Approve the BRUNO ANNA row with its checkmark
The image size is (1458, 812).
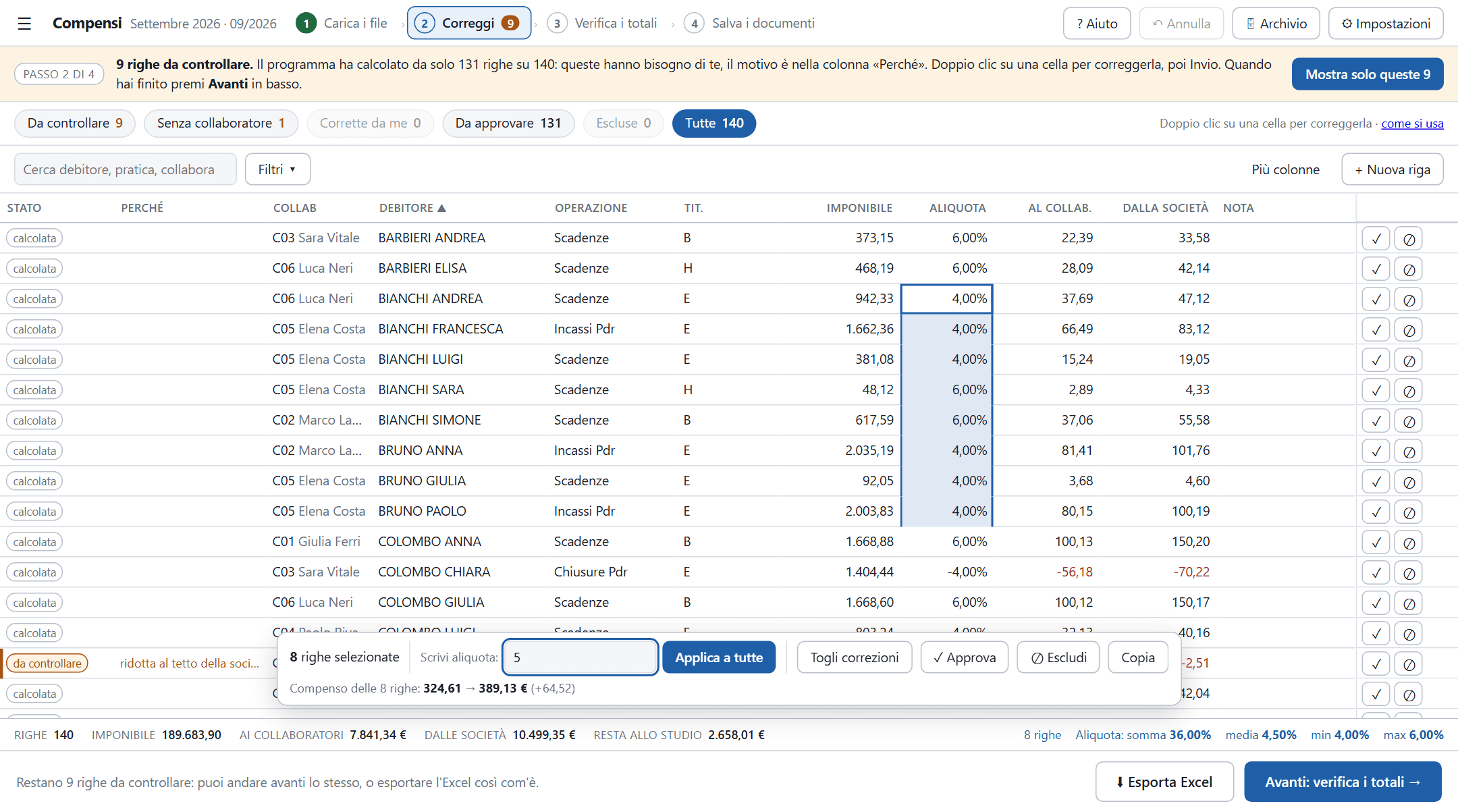(x=1376, y=451)
